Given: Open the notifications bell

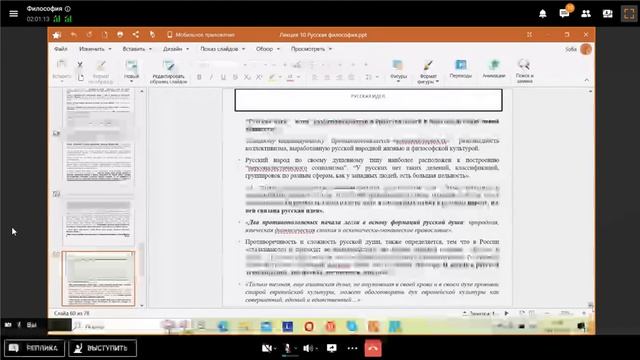Looking at the screenshot, I should point(542,13).
